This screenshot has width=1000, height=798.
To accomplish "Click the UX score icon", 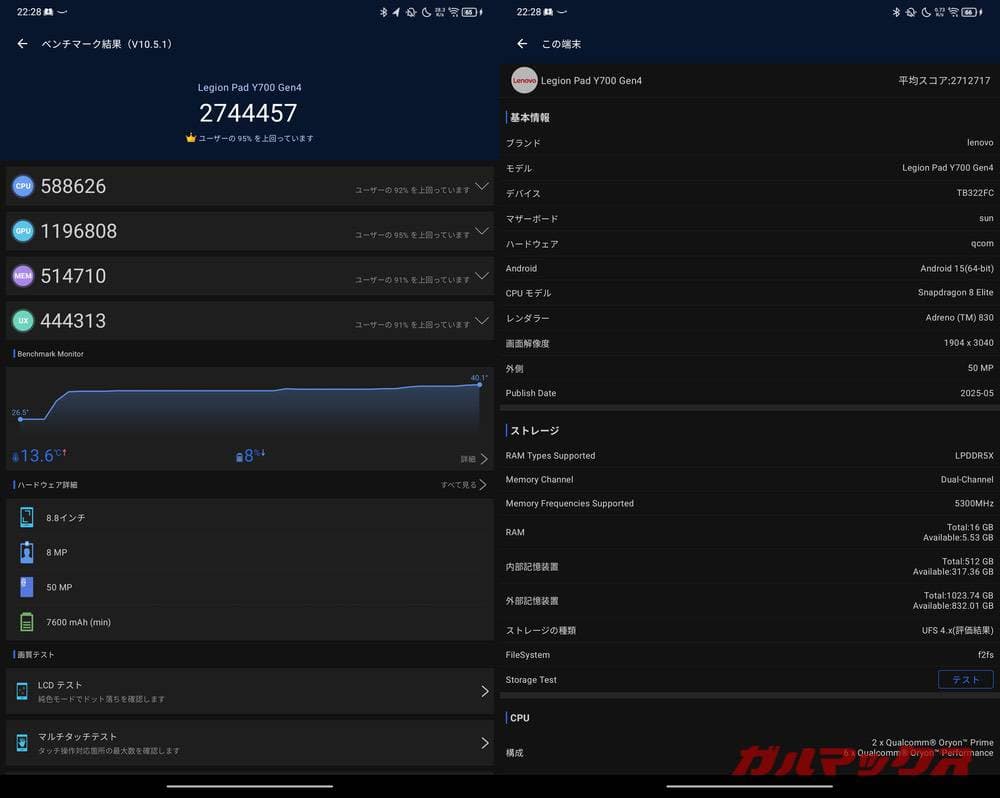I will click(x=22, y=321).
